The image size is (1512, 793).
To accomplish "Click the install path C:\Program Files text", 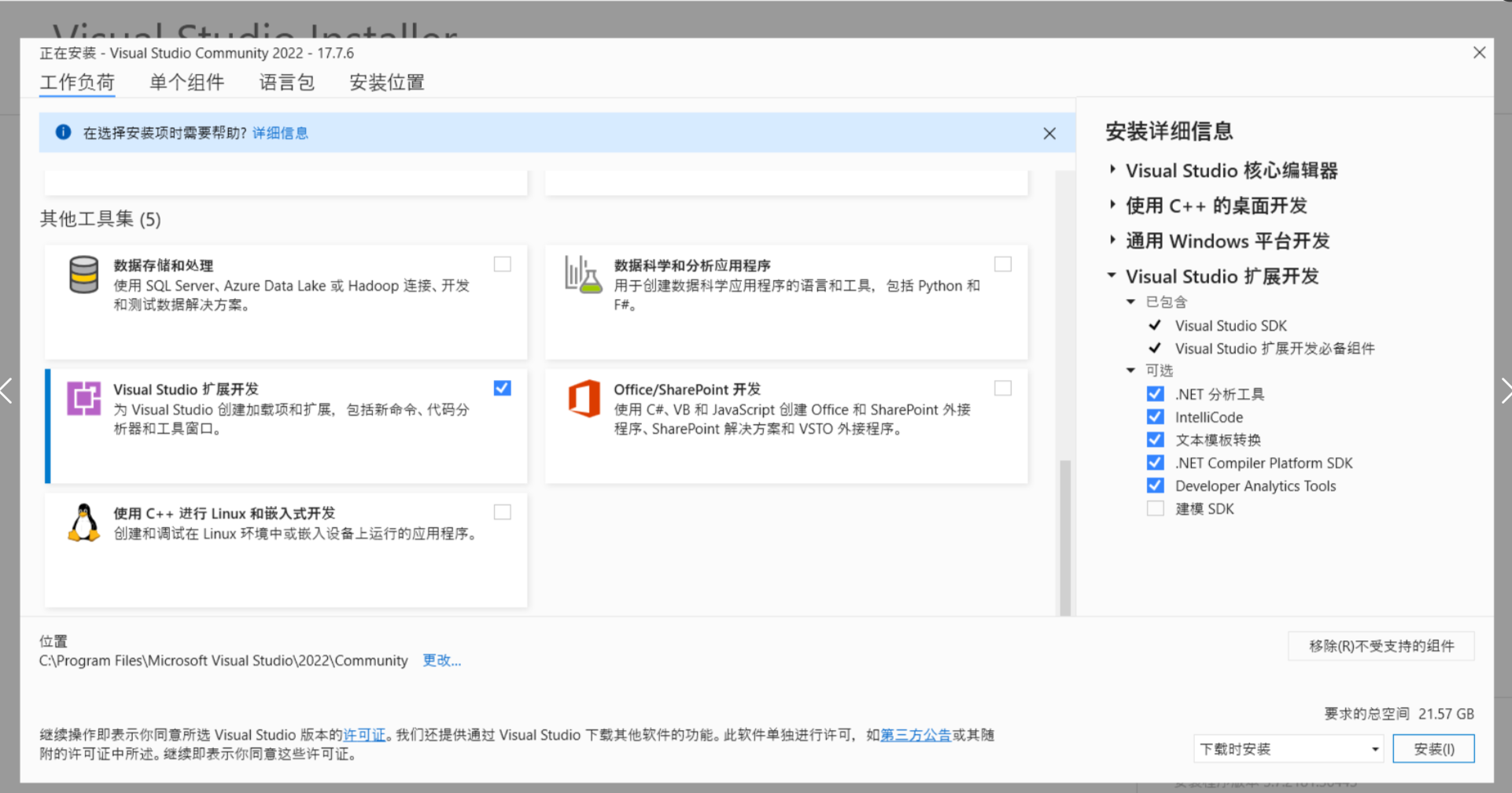I will (x=223, y=660).
